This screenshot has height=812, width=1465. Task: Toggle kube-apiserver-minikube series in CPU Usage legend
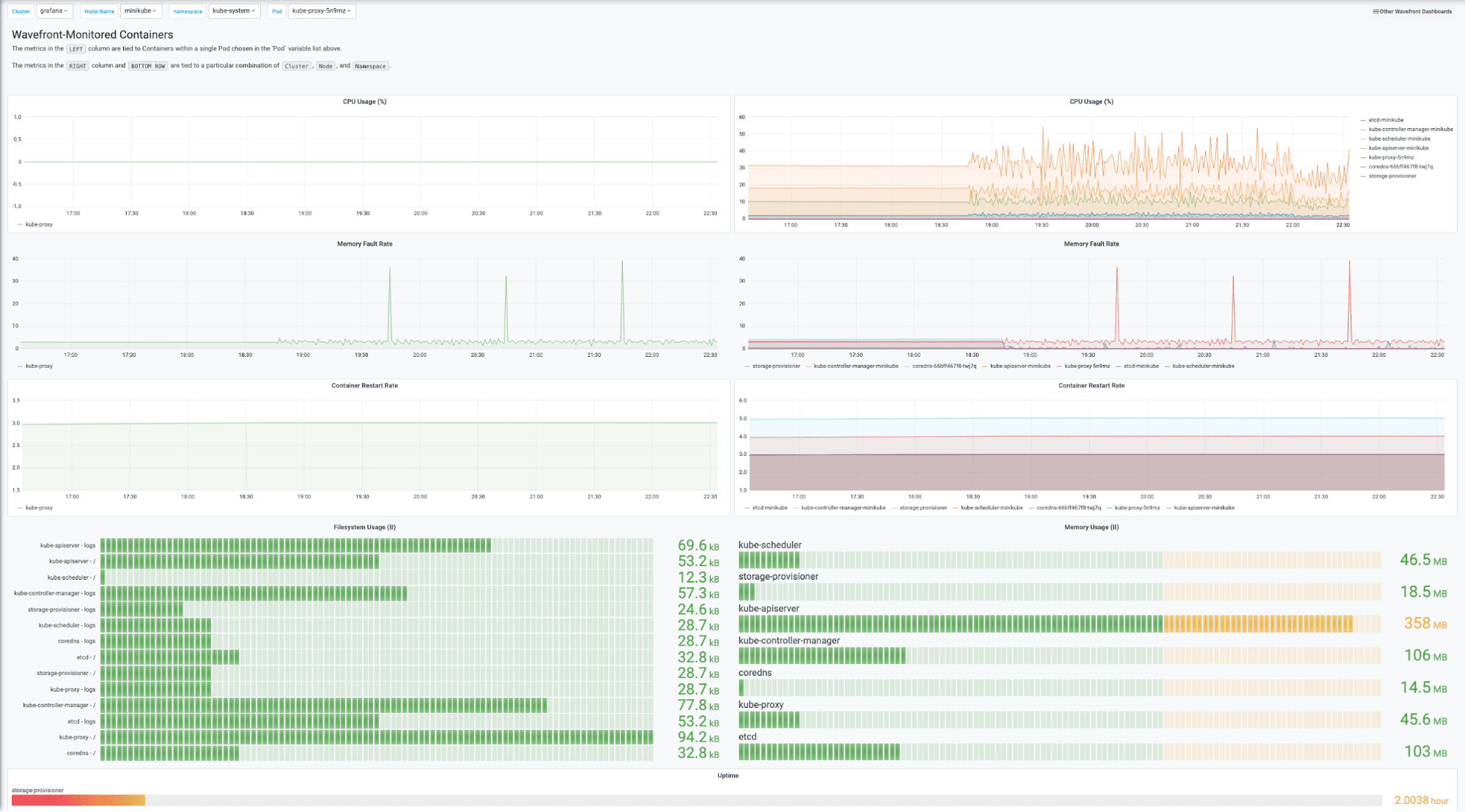click(x=1398, y=148)
